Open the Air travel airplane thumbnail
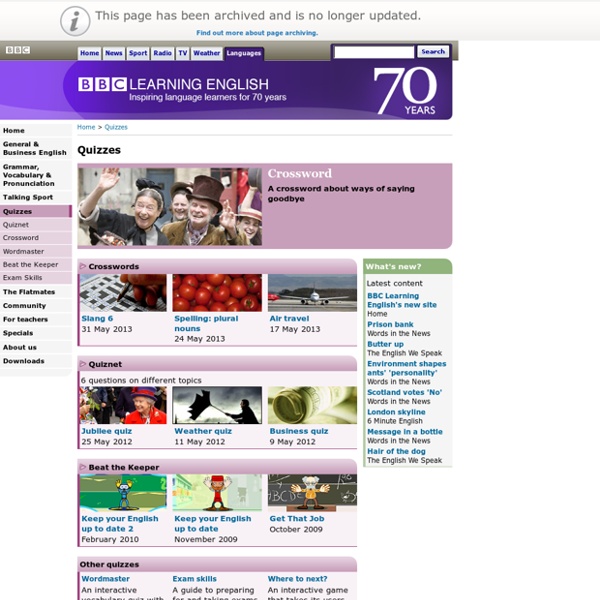The height and width of the screenshot is (600, 600). tap(311, 293)
